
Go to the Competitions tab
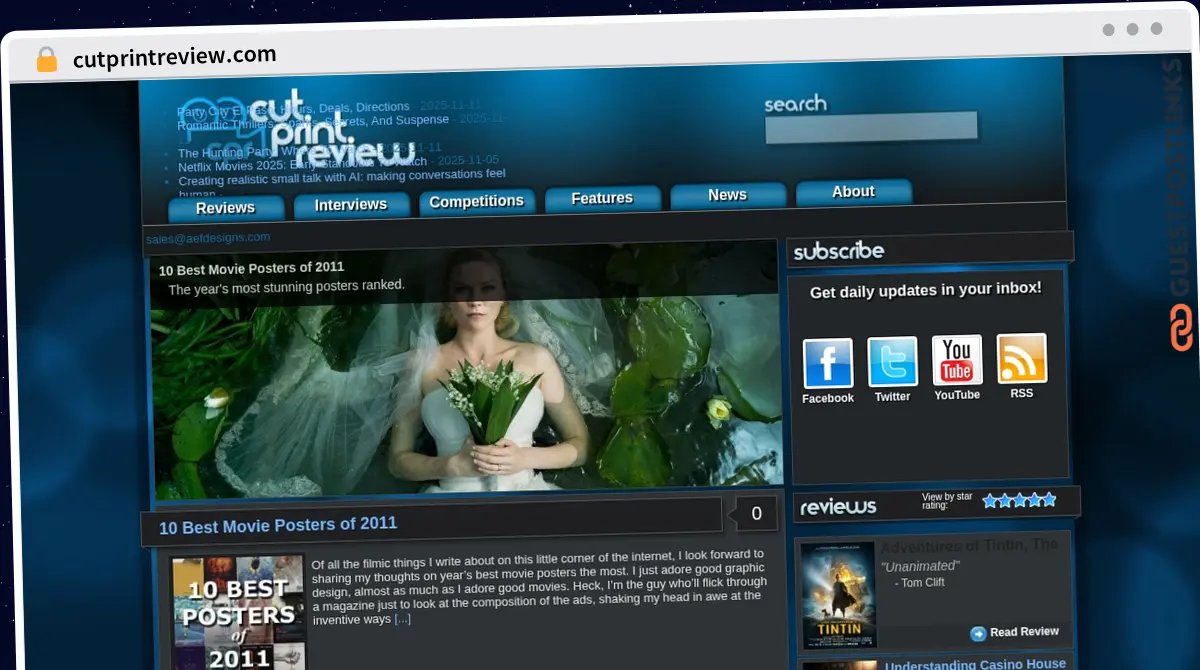pos(477,201)
